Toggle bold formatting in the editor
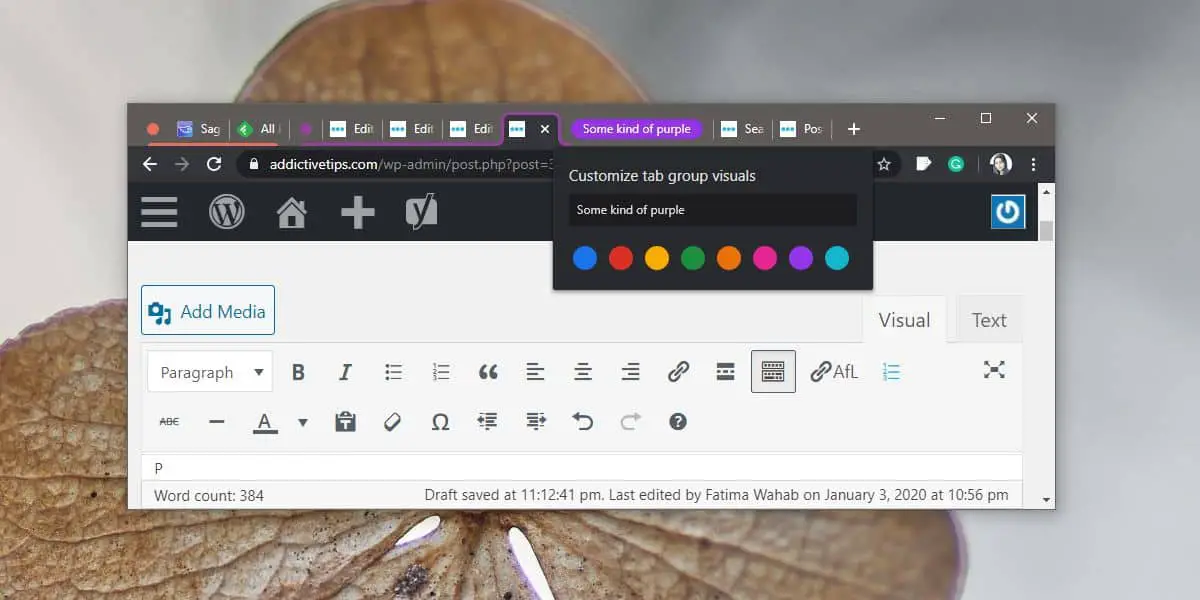Viewport: 1200px width, 600px height. point(298,372)
